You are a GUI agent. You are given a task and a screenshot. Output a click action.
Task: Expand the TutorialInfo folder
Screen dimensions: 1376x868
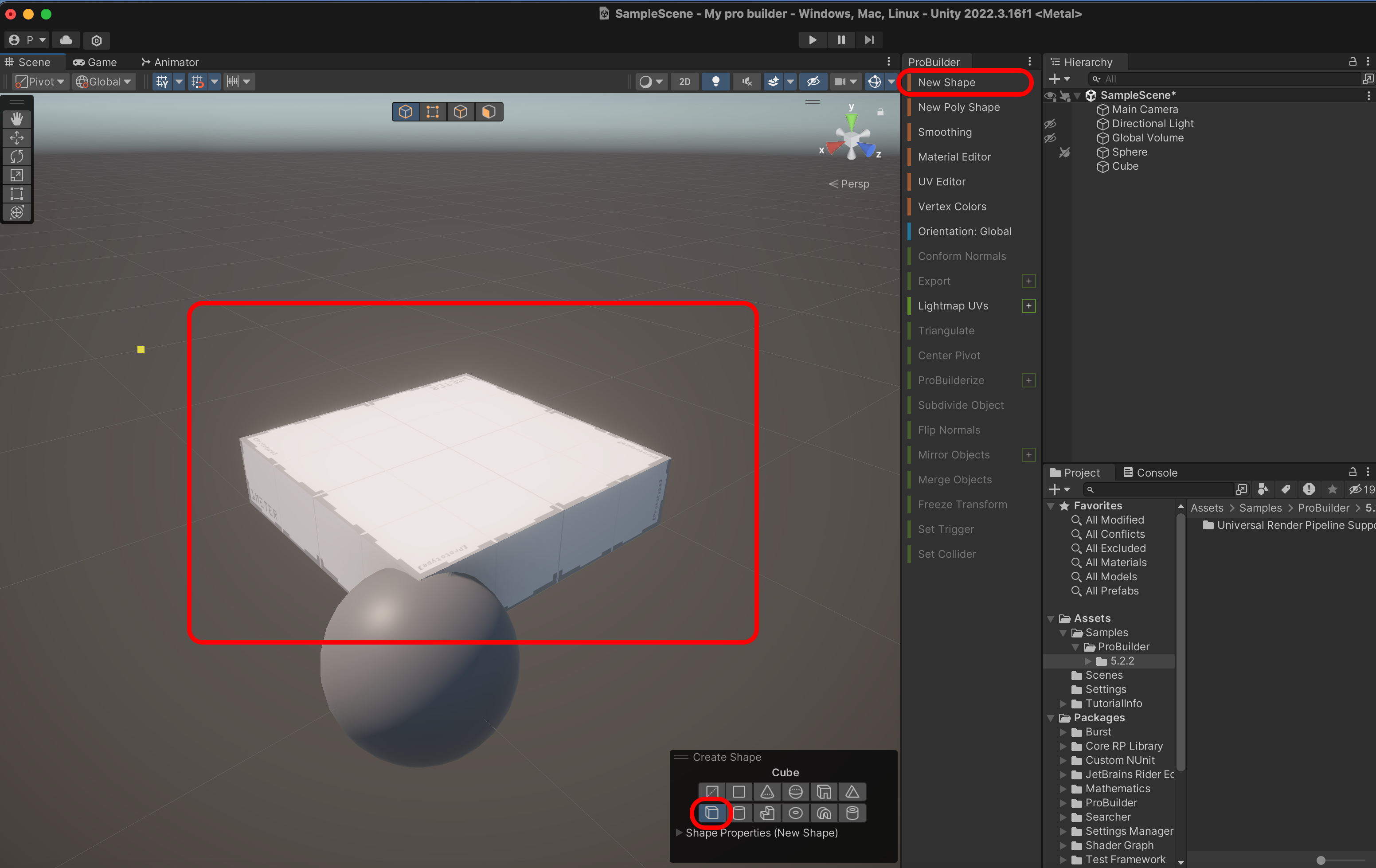(1063, 704)
